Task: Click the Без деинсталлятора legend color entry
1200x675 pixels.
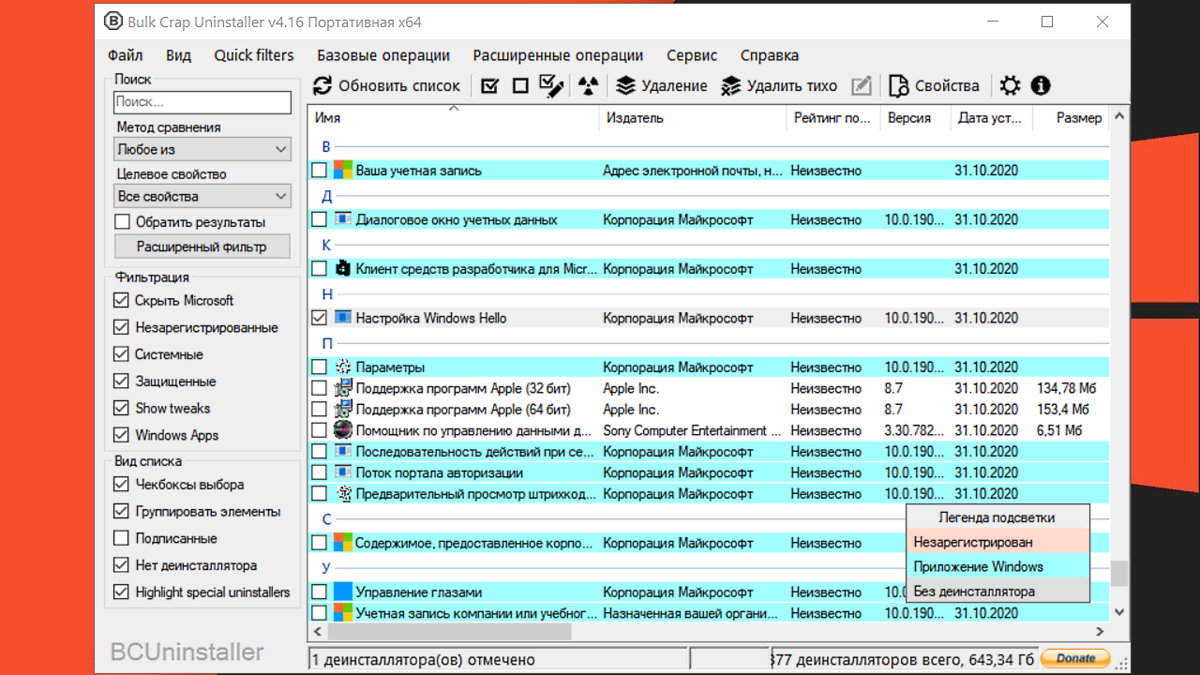Action: [x=997, y=591]
